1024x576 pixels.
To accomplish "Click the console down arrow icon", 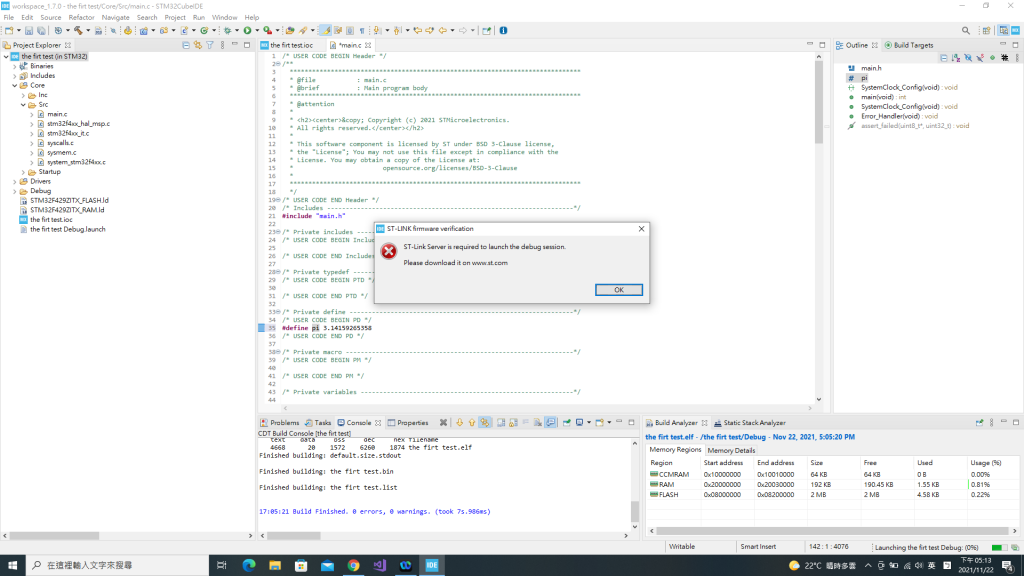I will click(x=460, y=423).
